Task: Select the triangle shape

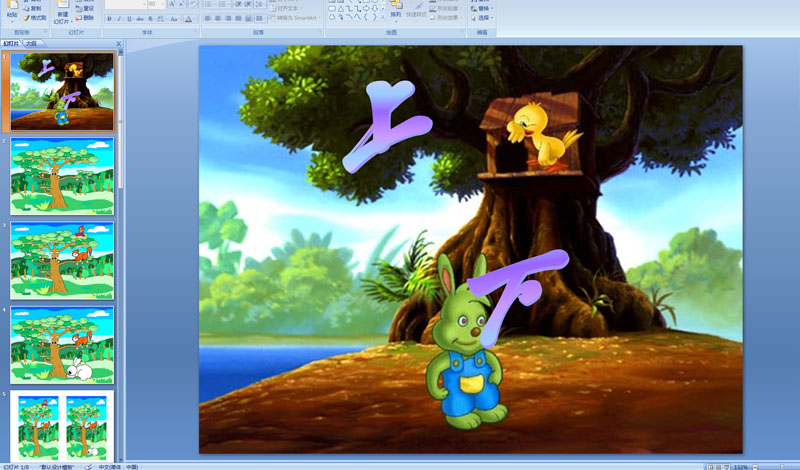Action: [x=341, y=9]
